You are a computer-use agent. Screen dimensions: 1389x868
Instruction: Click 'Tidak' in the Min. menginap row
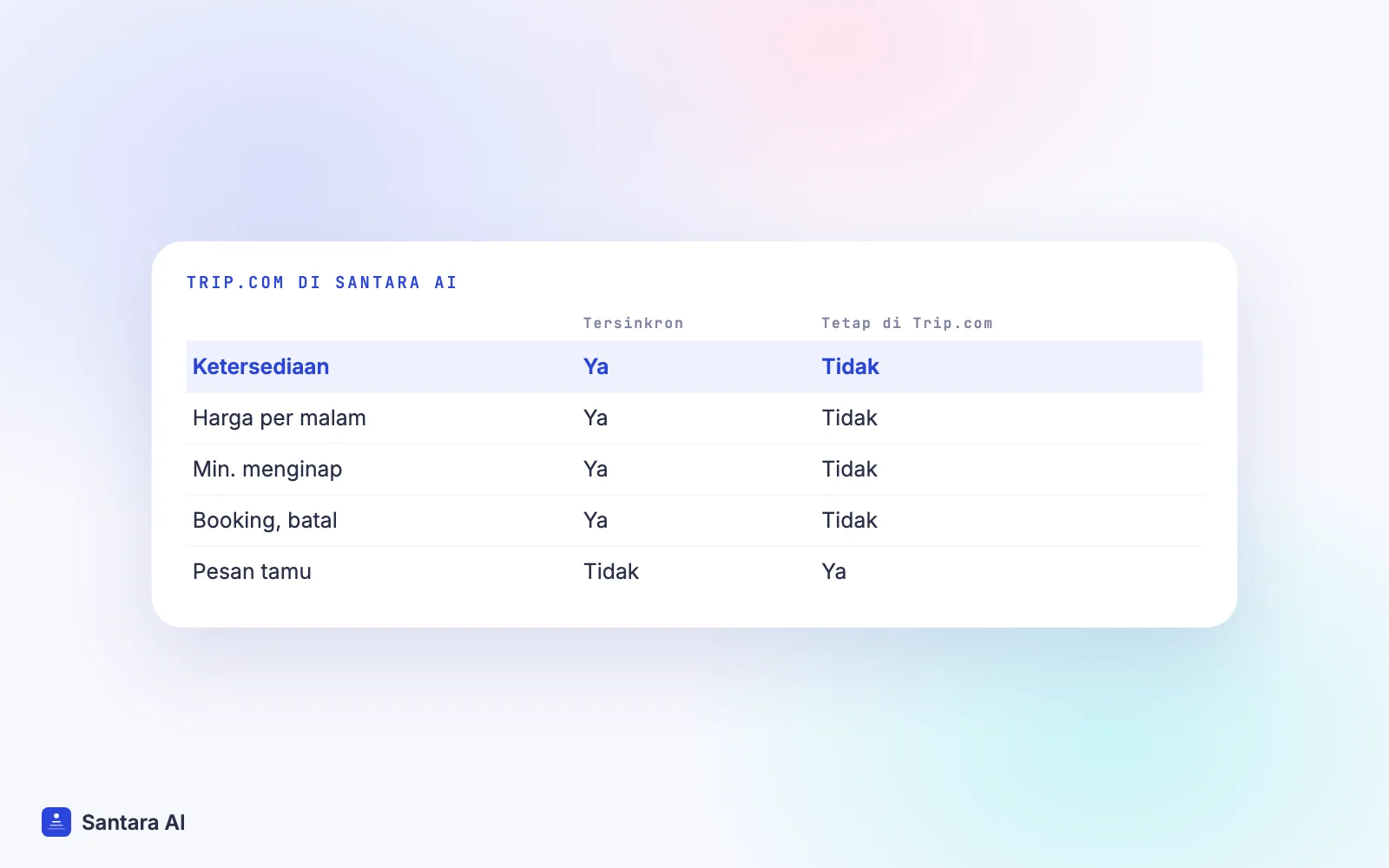click(850, 469)
